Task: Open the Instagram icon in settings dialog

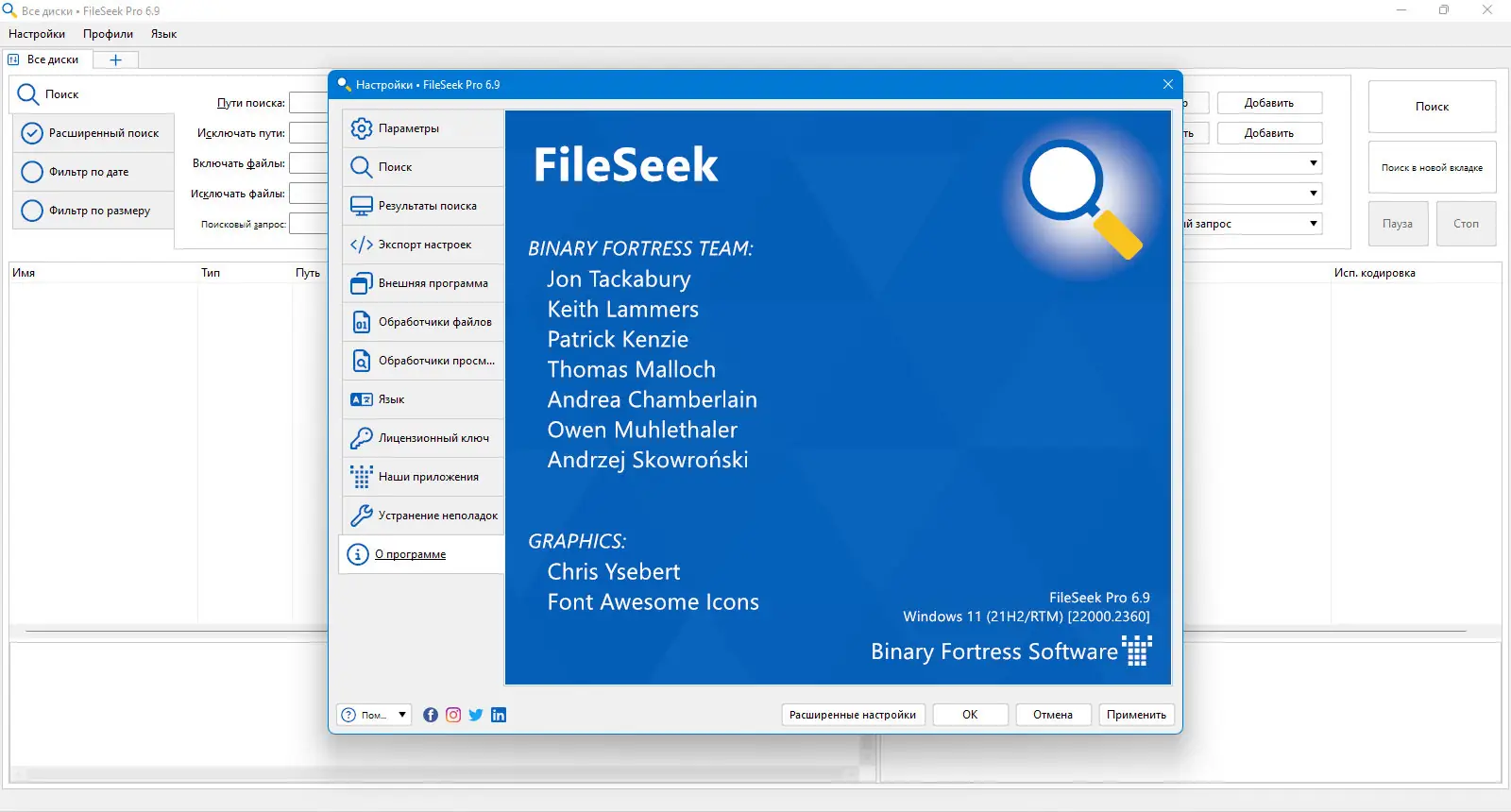Action: click(453, 715)
